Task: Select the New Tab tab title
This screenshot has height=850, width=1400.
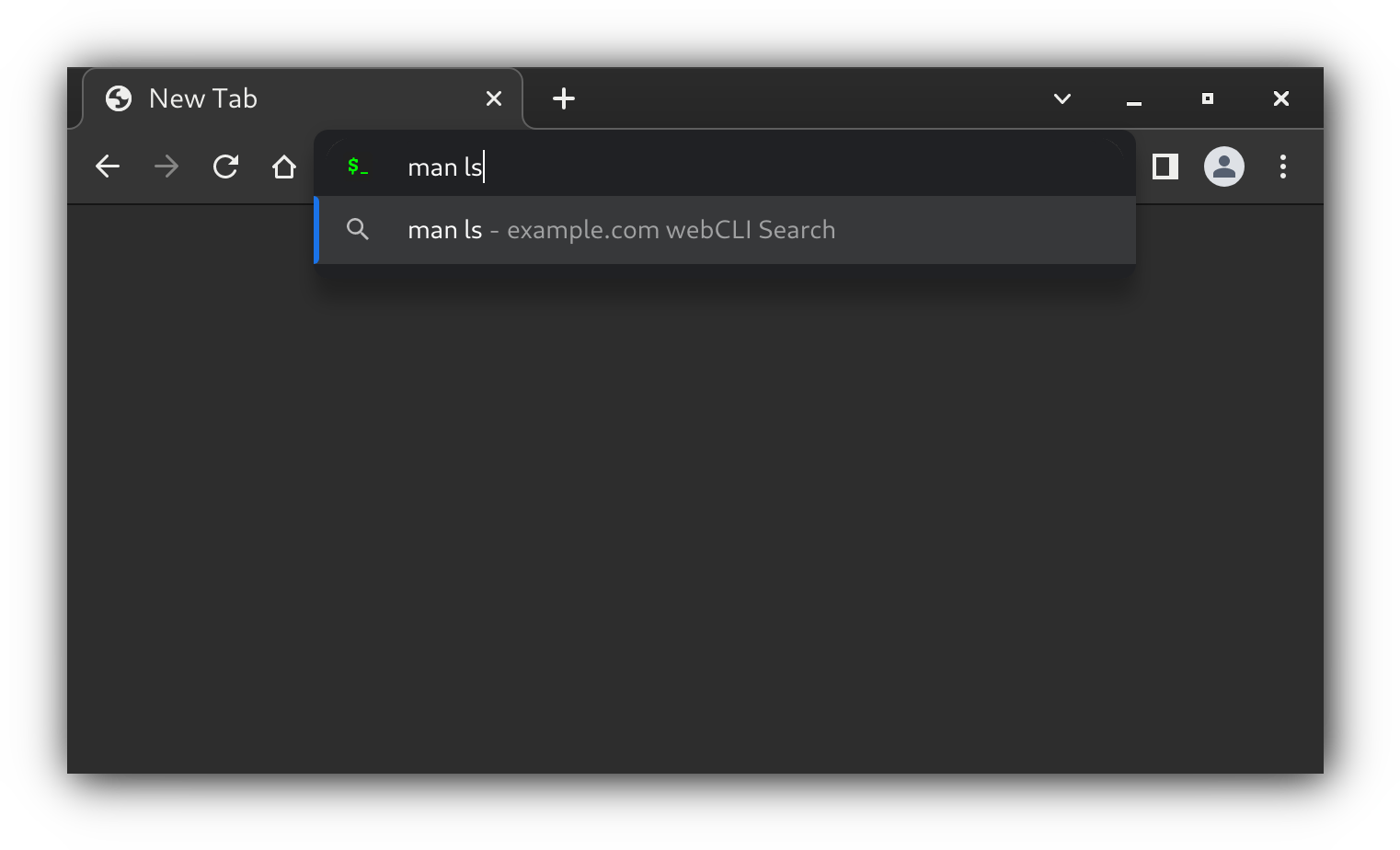Action: [x=203, y=98]
